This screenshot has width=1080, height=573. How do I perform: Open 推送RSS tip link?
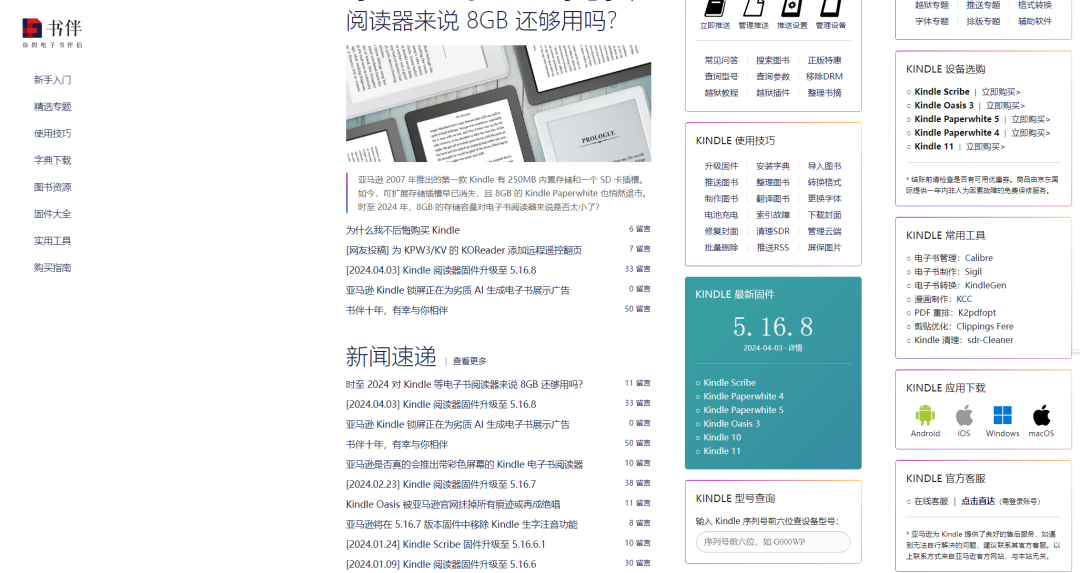pos(773,248)
